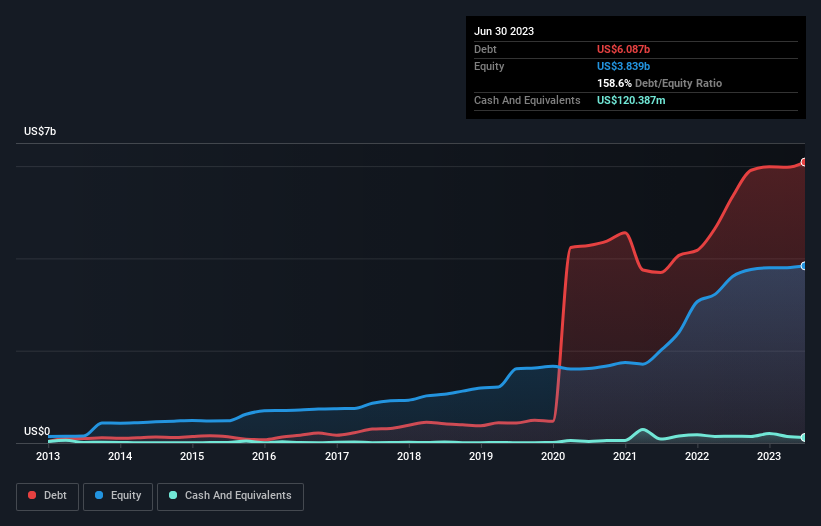821x526 pixels.
Task: Click the 158.6% Debt/Equity Ratio text
Action: point(659,83)
